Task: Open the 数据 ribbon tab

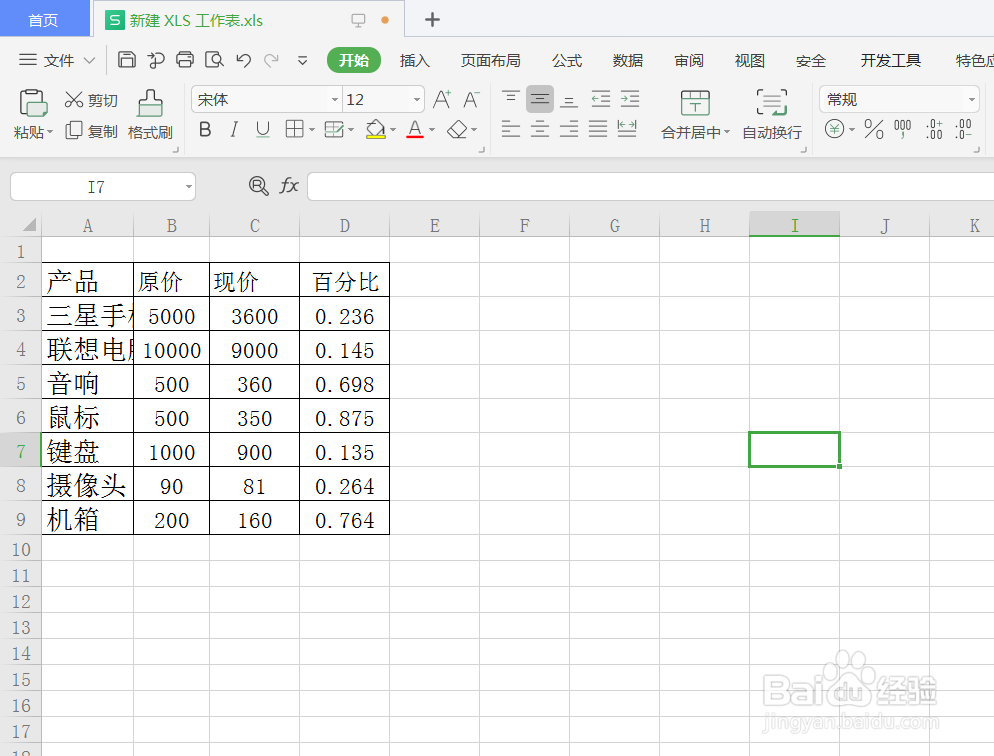Action: pyautogui.click(x=627, y=60)
